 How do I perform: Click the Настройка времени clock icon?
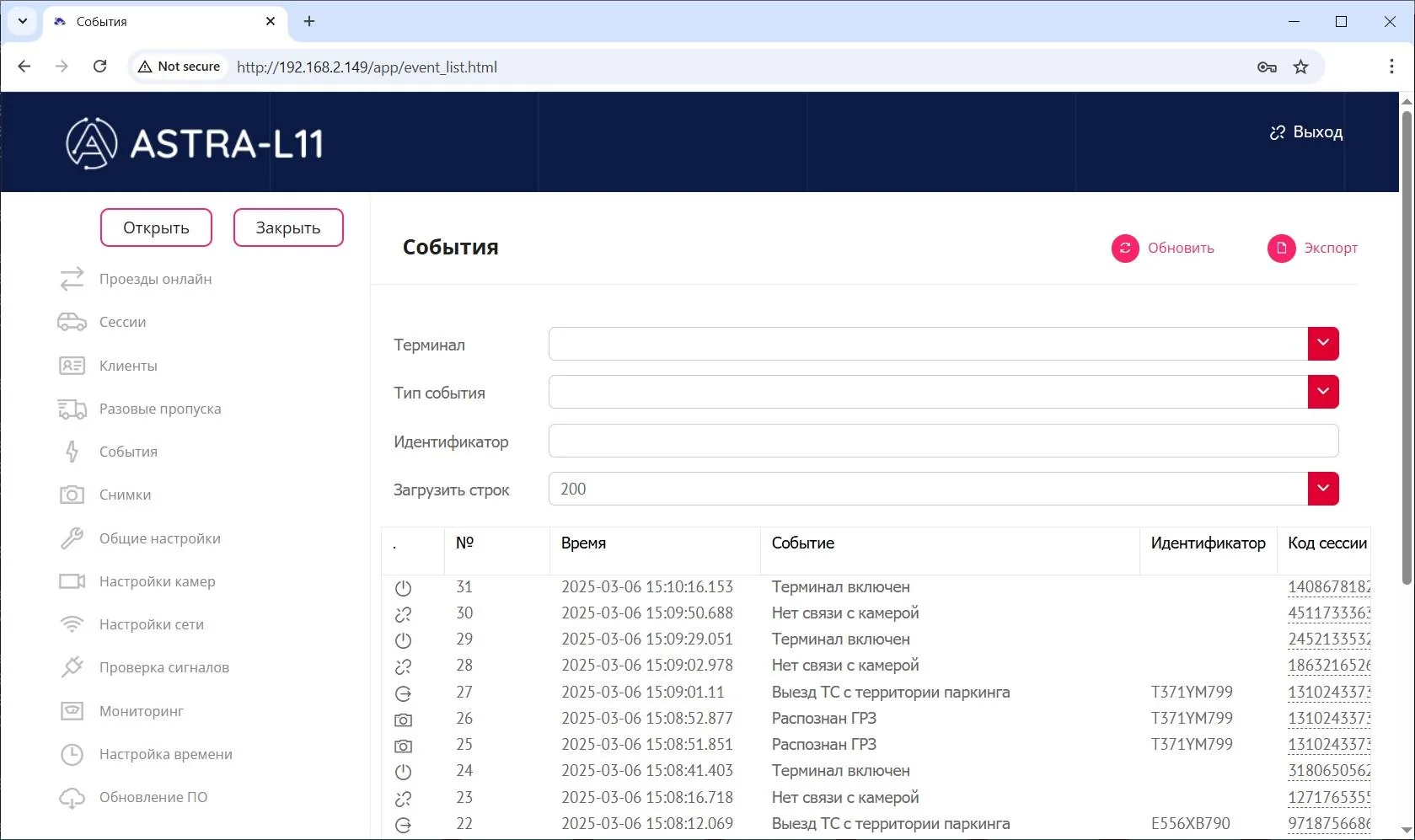tap(72, 754)
